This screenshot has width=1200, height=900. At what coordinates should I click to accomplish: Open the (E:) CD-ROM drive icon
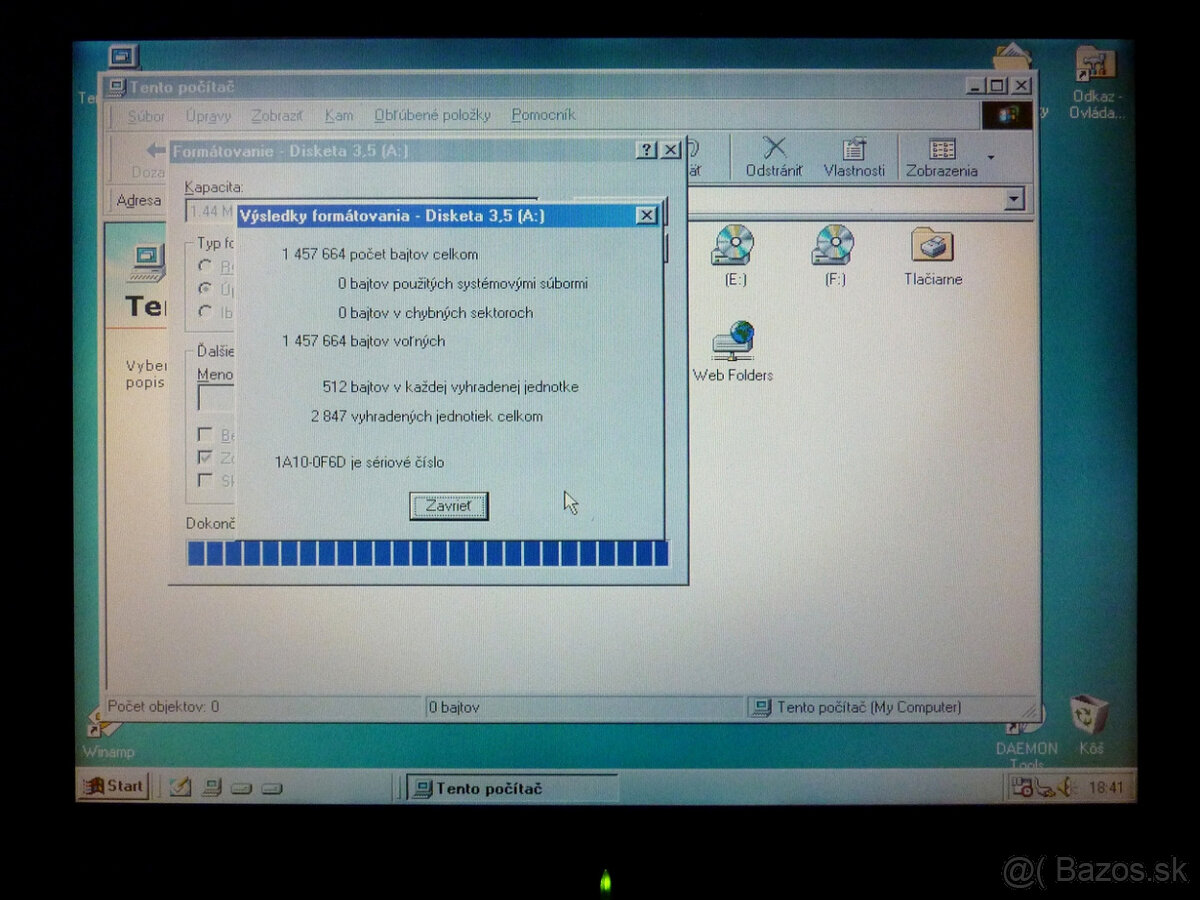(735, 247)
